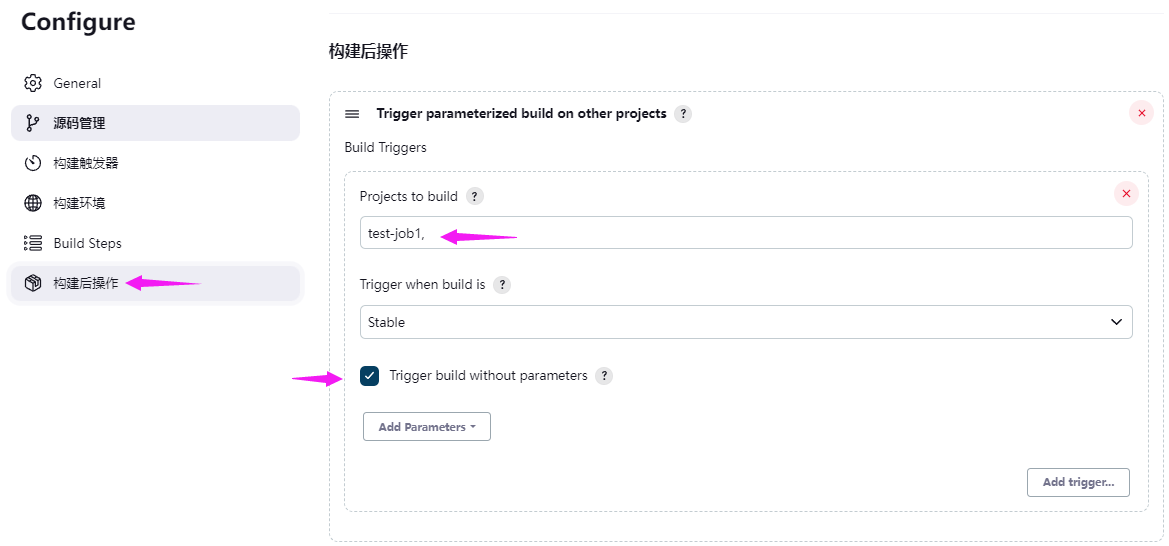
Task: Open the Trigger when build is dropdown
Action: click(746, 322)
